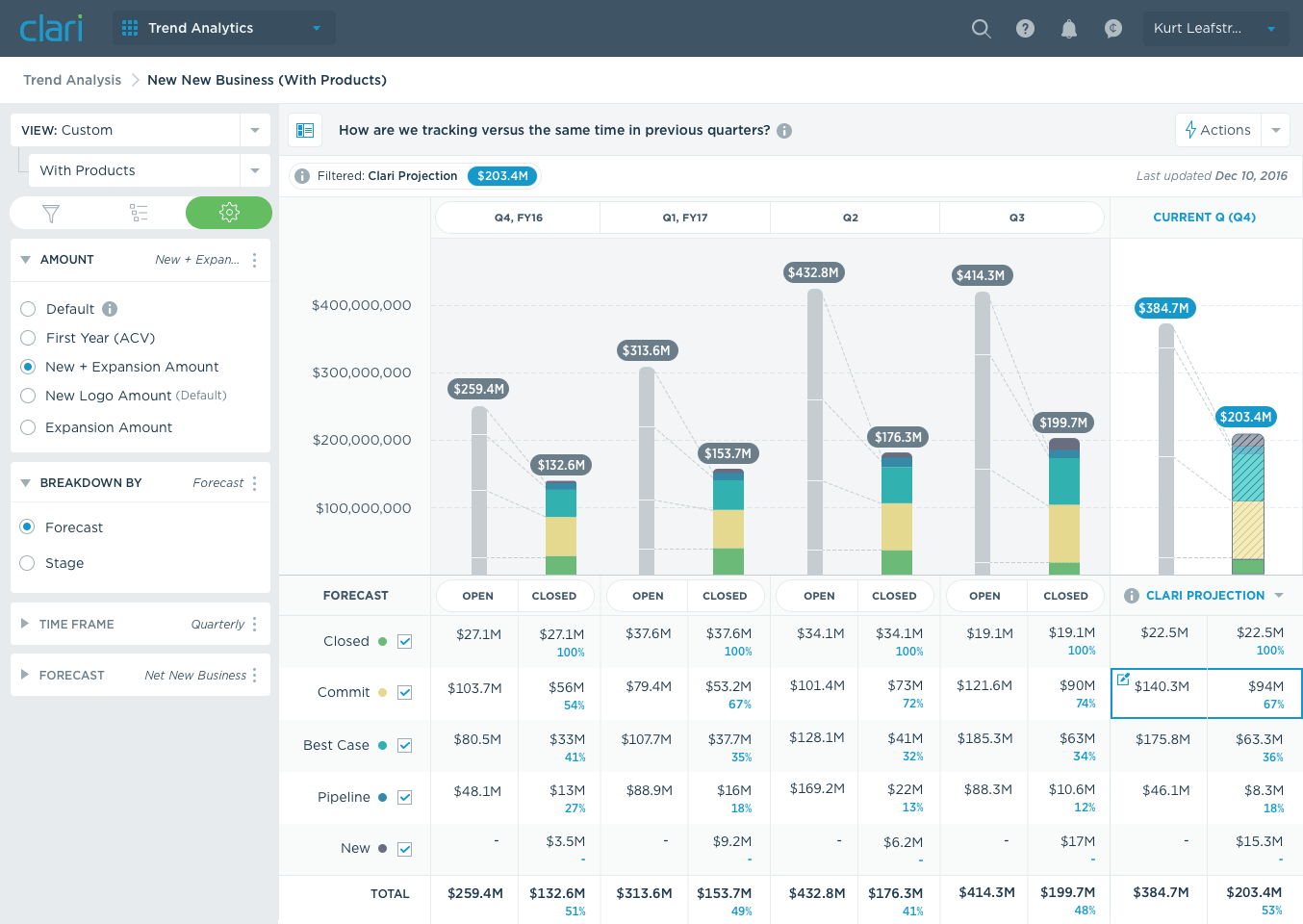Viewport: 1303px width, 924px height.
Task: Click info icon next to Default option
Action: click(110, 309)
